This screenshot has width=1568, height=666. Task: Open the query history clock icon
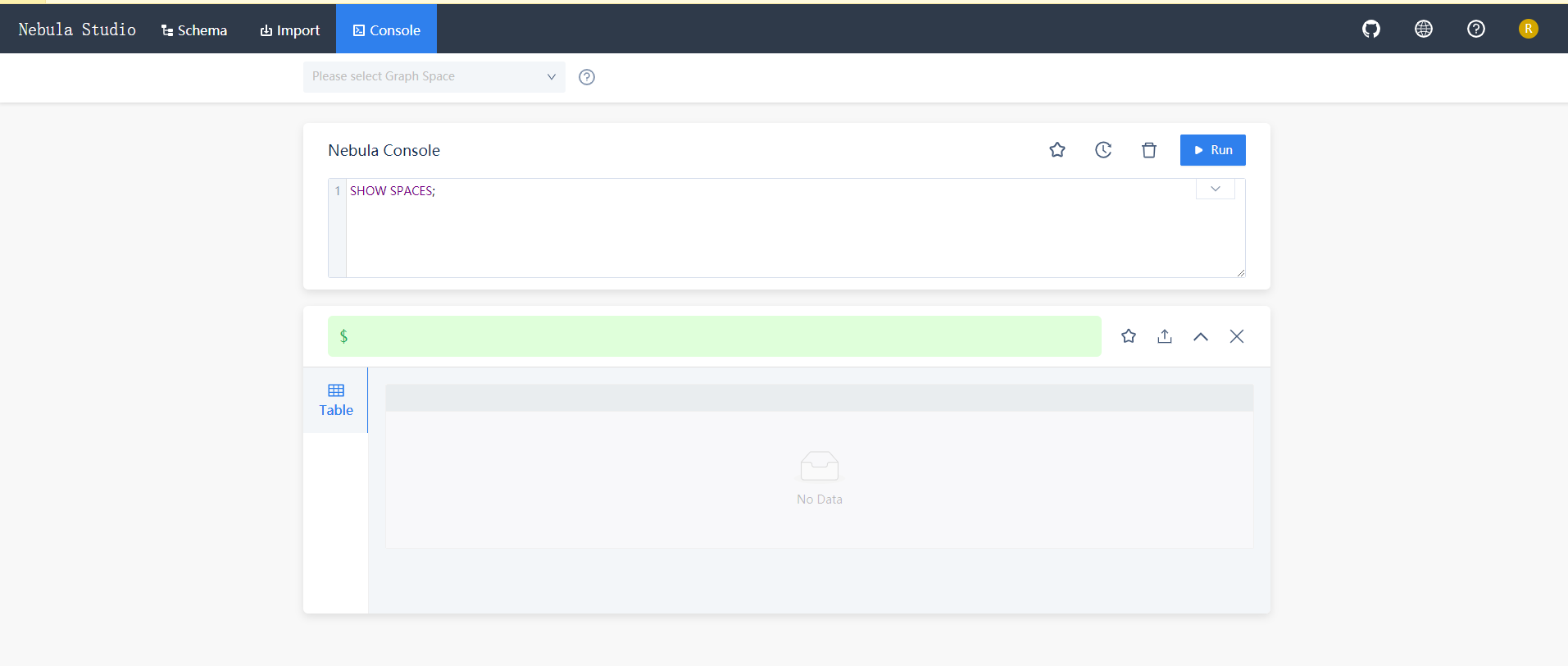(x=1103, y=150)
